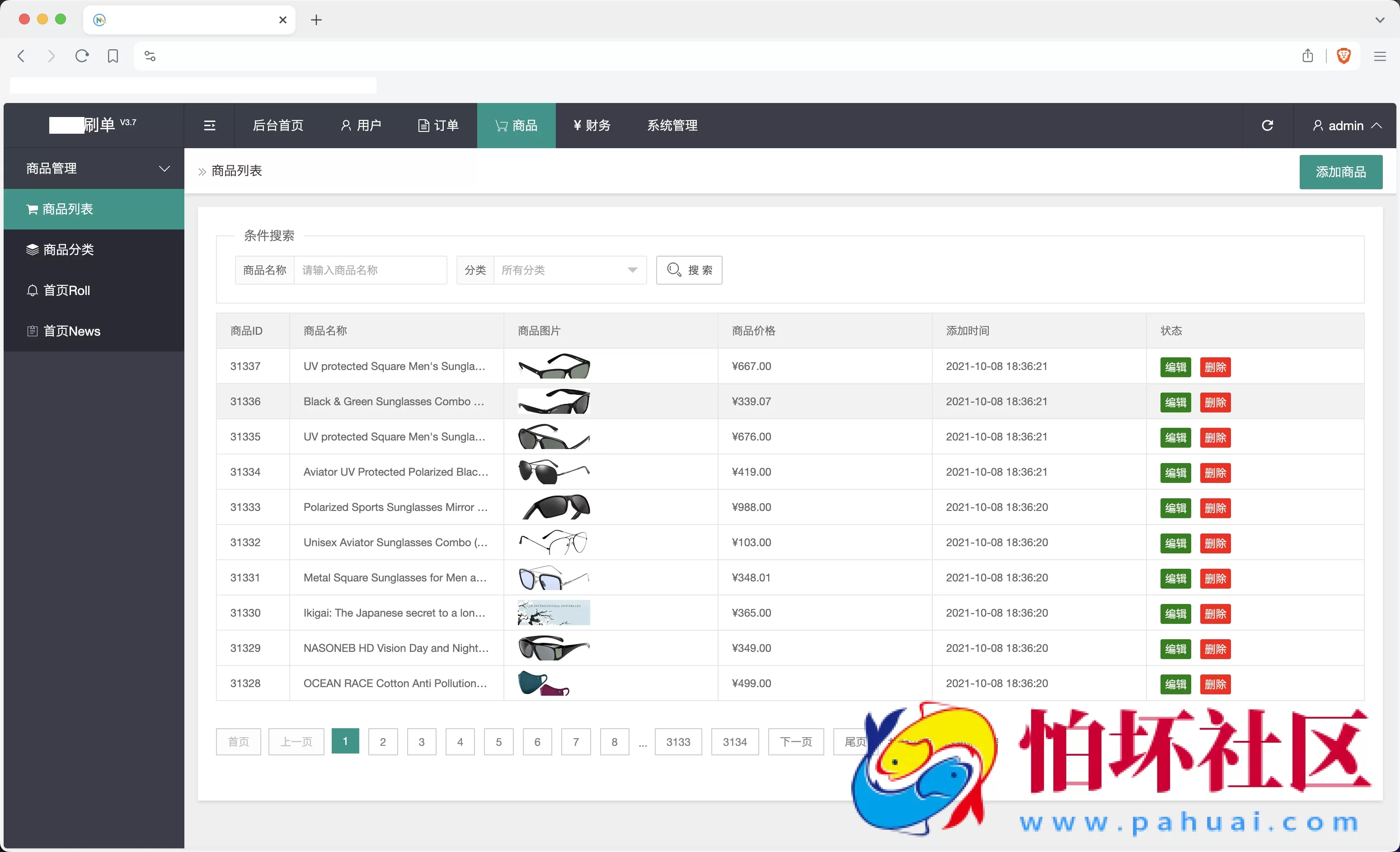Click the browser share icon
Screen dimensions: 1400x852
1307,56
